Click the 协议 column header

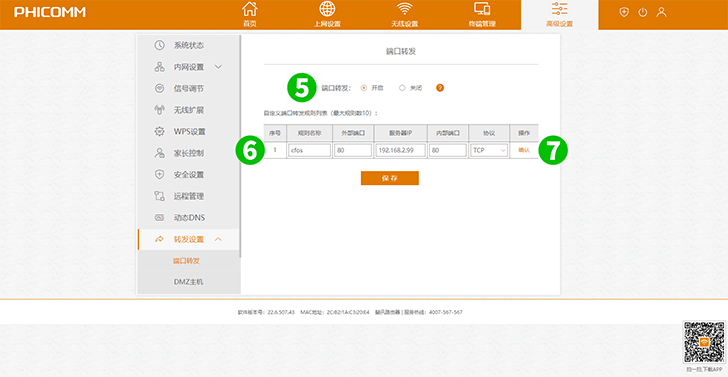[x=489, y=133]
